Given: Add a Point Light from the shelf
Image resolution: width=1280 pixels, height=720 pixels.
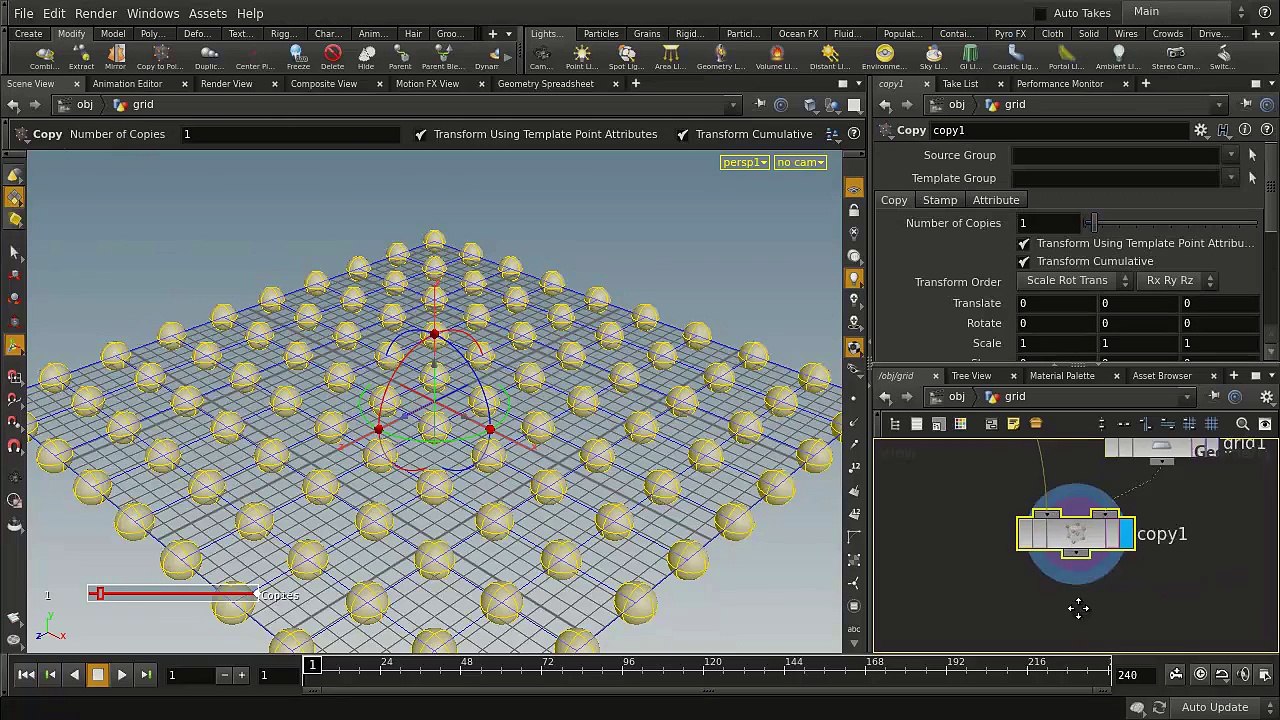Looking at the screenshot, I should [x=581, y=57].
